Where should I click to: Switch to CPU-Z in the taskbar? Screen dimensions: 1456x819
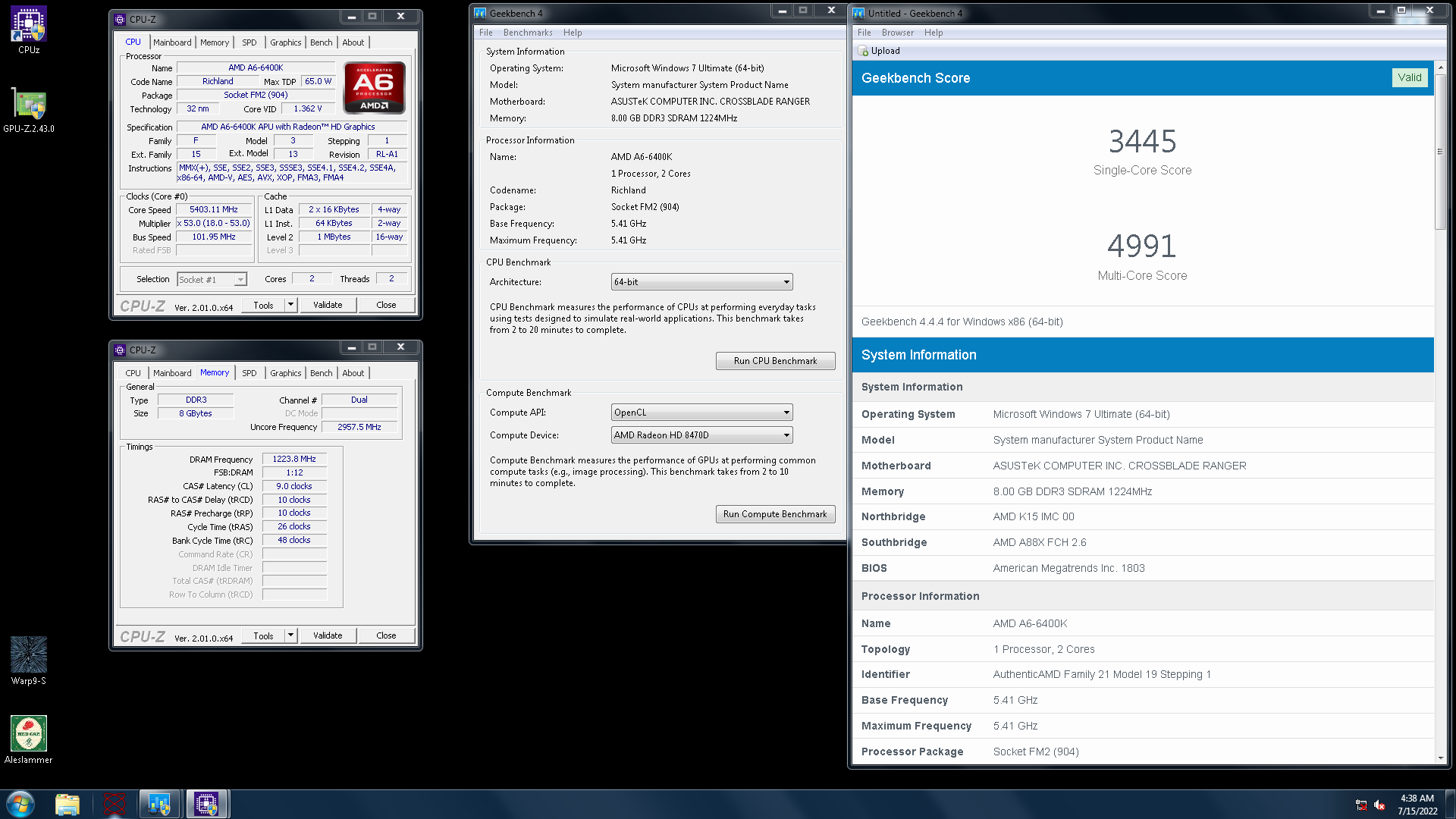(x=206, y=804)
